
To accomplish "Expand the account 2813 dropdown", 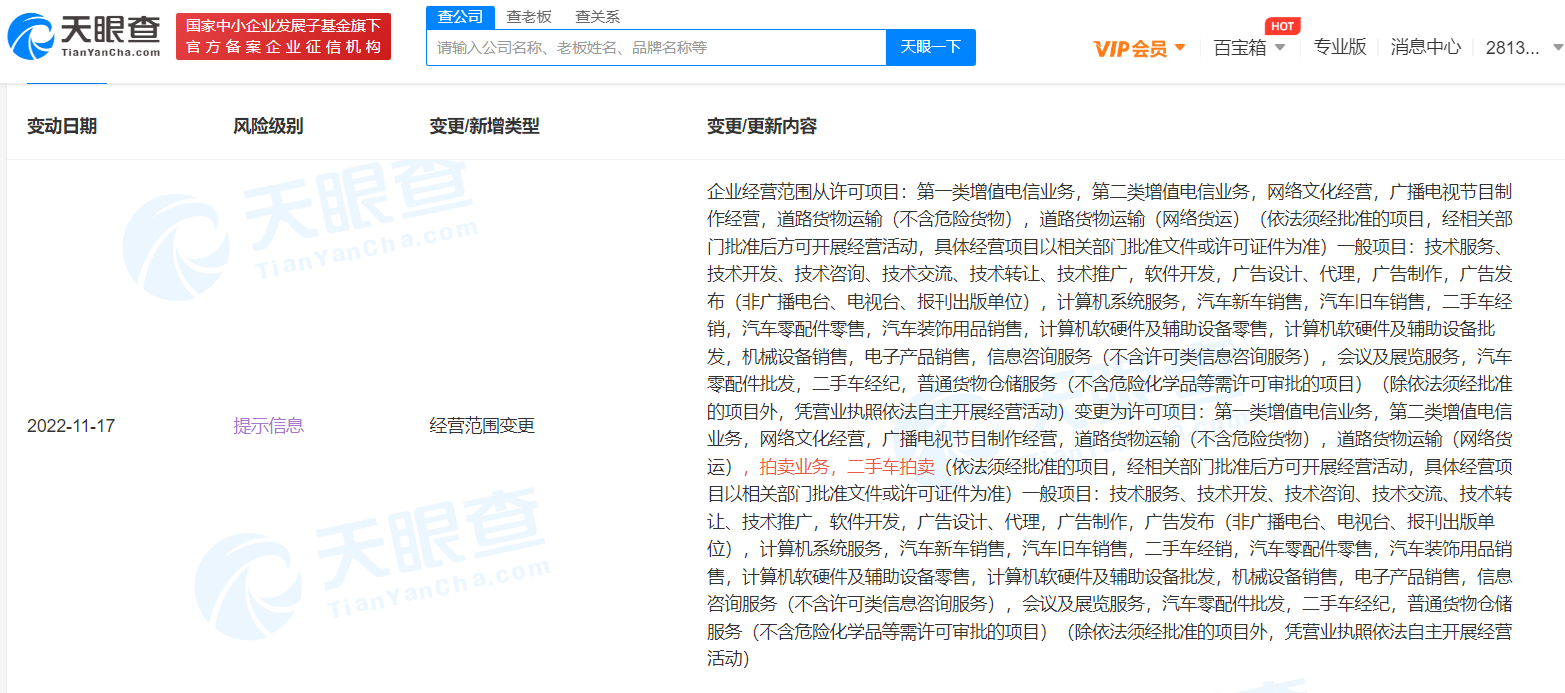I will [1515, 47].
